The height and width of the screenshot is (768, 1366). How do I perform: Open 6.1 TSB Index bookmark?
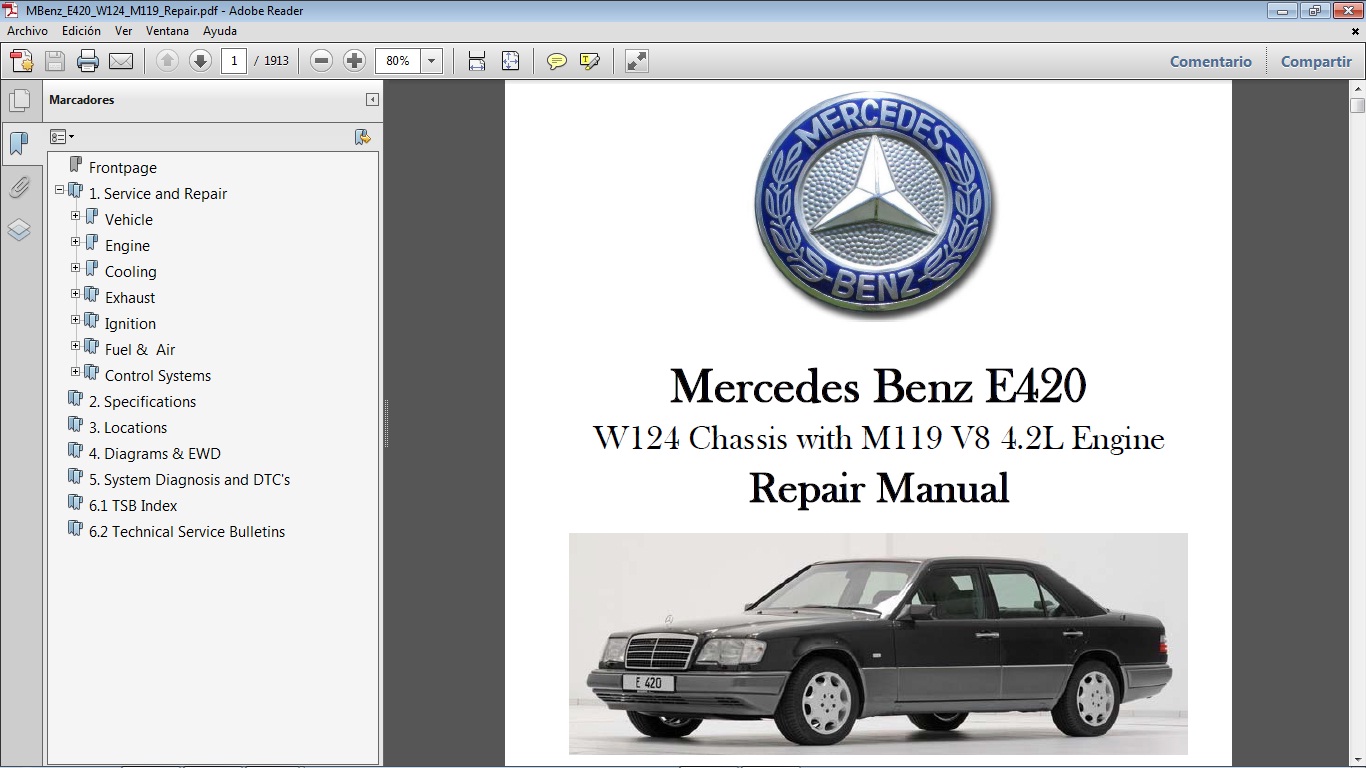(133, 506)
